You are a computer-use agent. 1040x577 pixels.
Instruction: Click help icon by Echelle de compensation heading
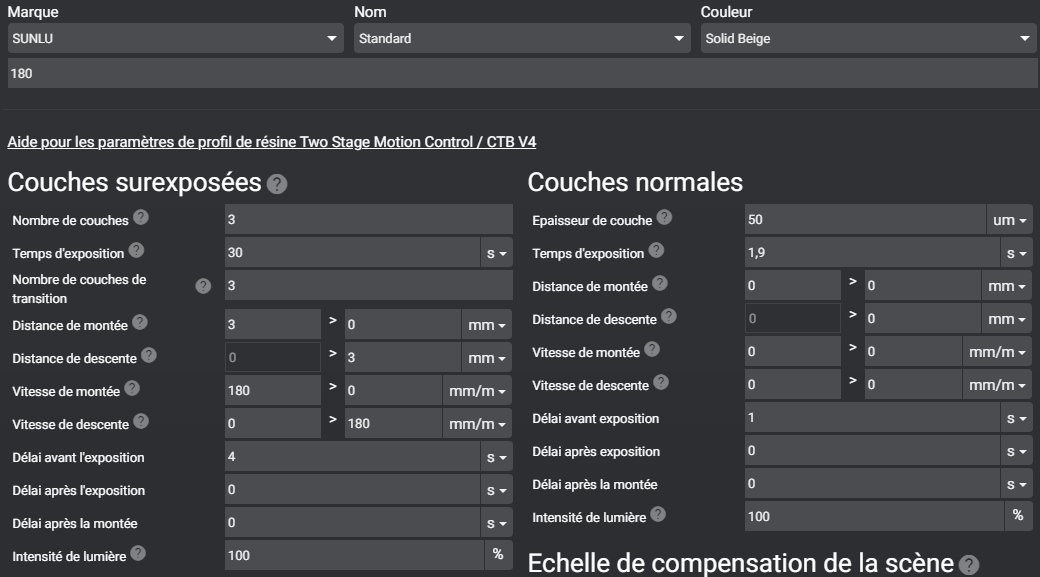(968, 565)
